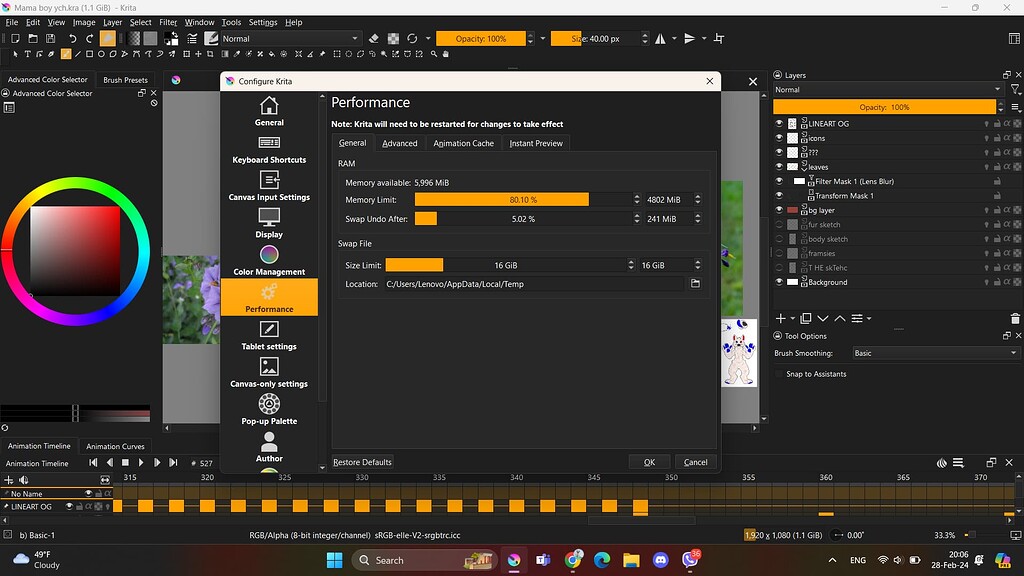Redo the last action

tap(89, 39)
